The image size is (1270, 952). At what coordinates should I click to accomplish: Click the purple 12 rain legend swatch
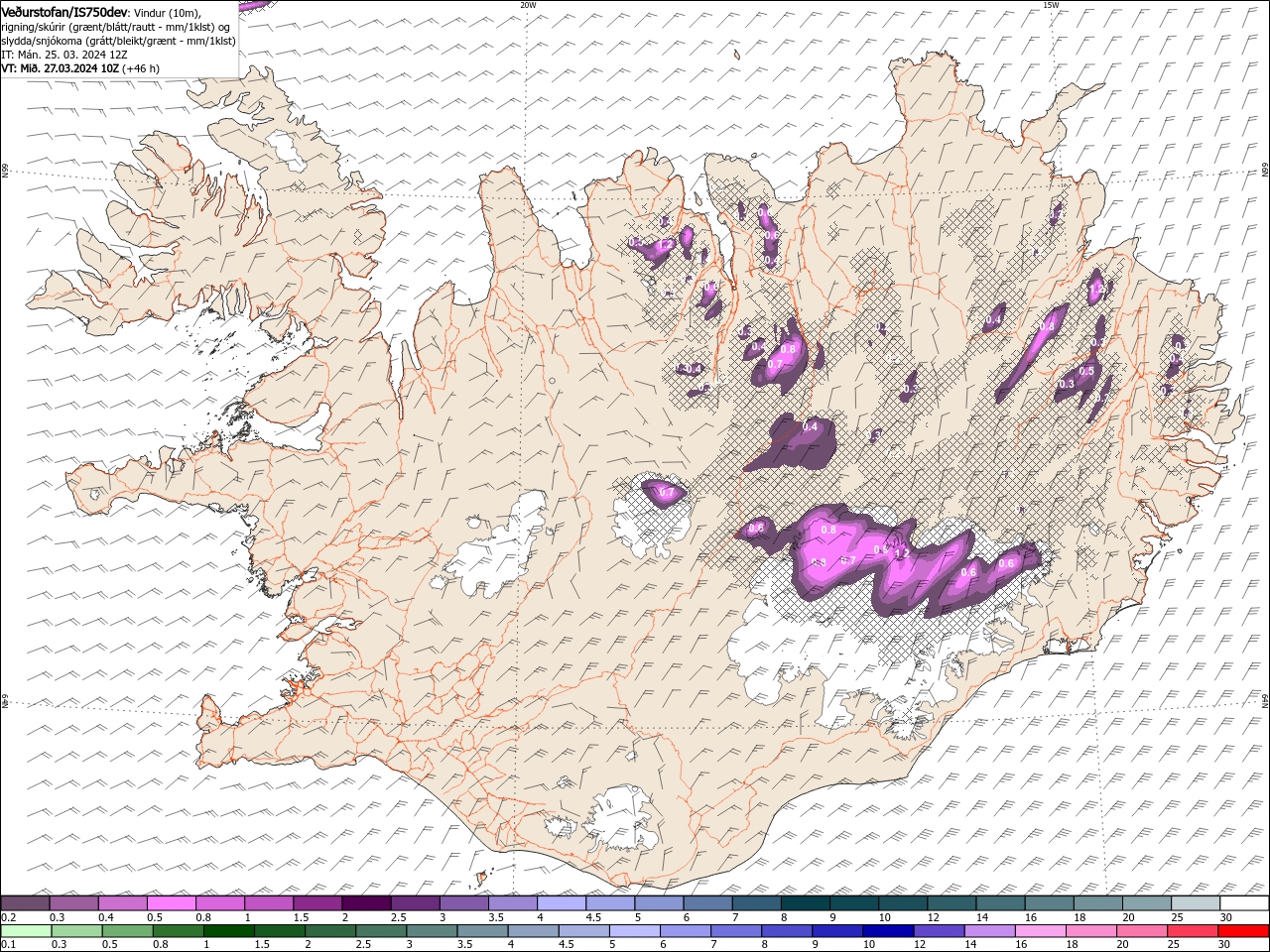click(x=939, y=931)
